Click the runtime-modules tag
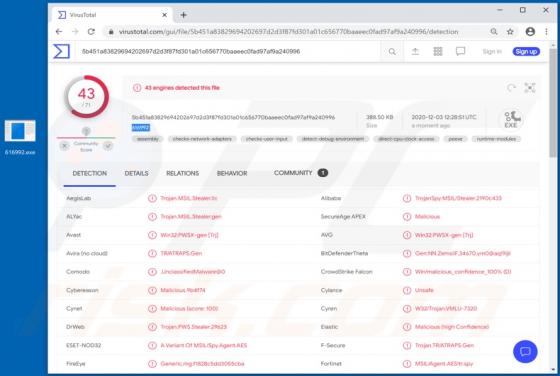 pos(496,139)
